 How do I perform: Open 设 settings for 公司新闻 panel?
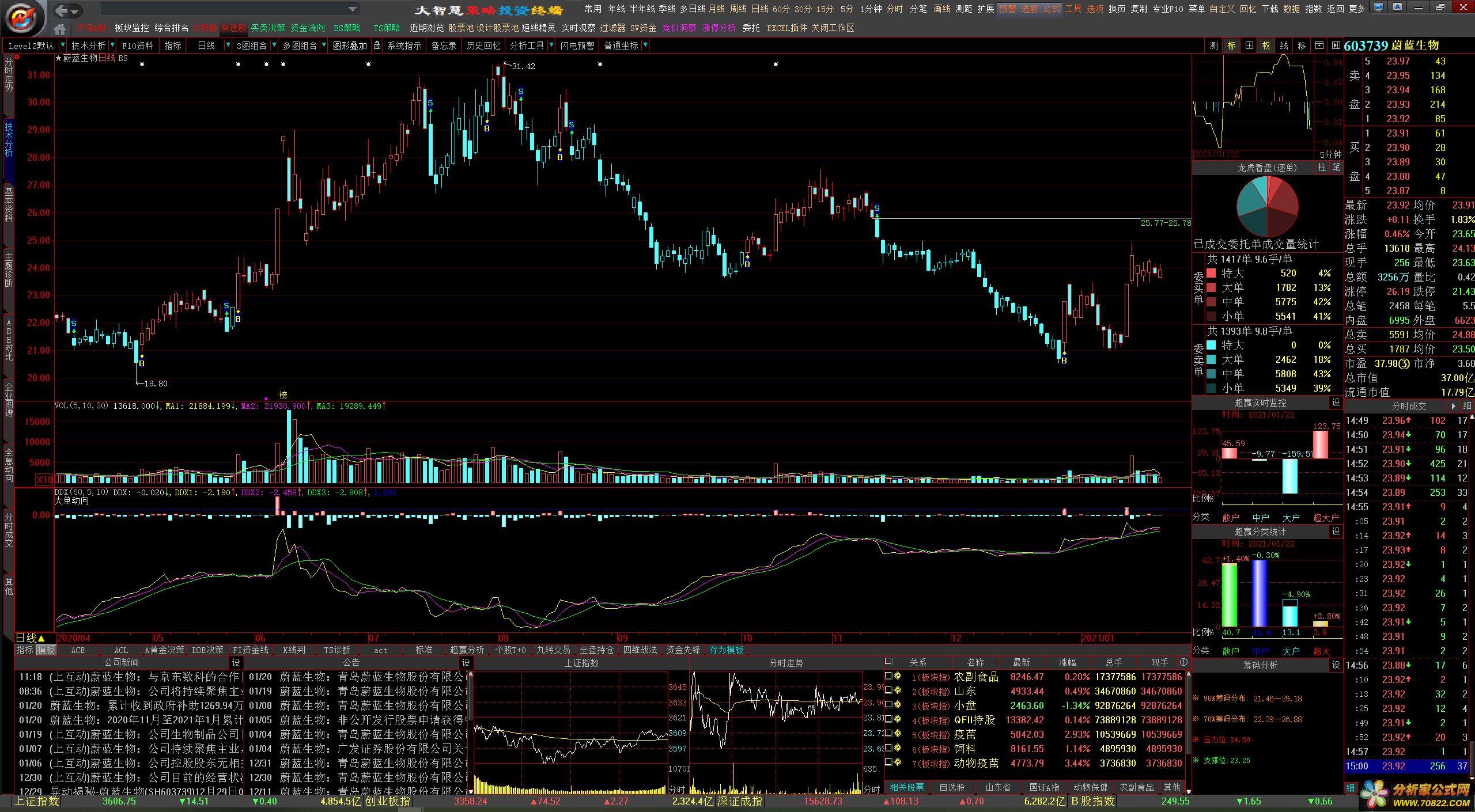click(236, 663)
